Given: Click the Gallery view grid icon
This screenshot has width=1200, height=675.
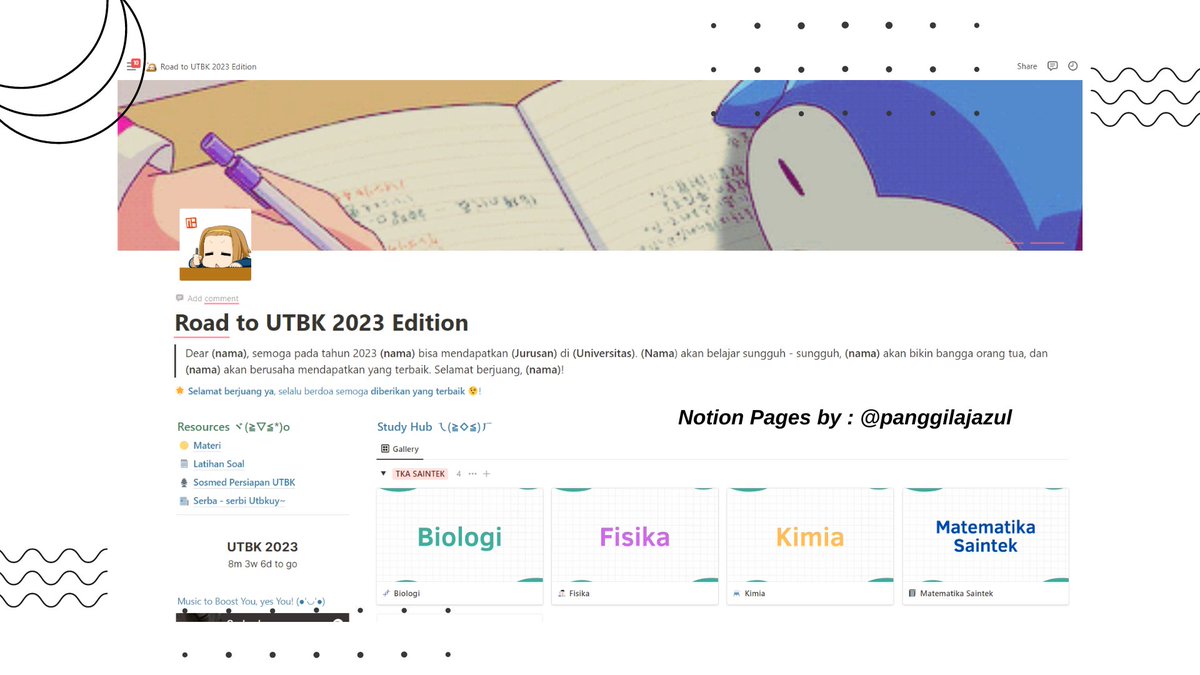Looking at the screenshot, I should [x=386, y=449].
